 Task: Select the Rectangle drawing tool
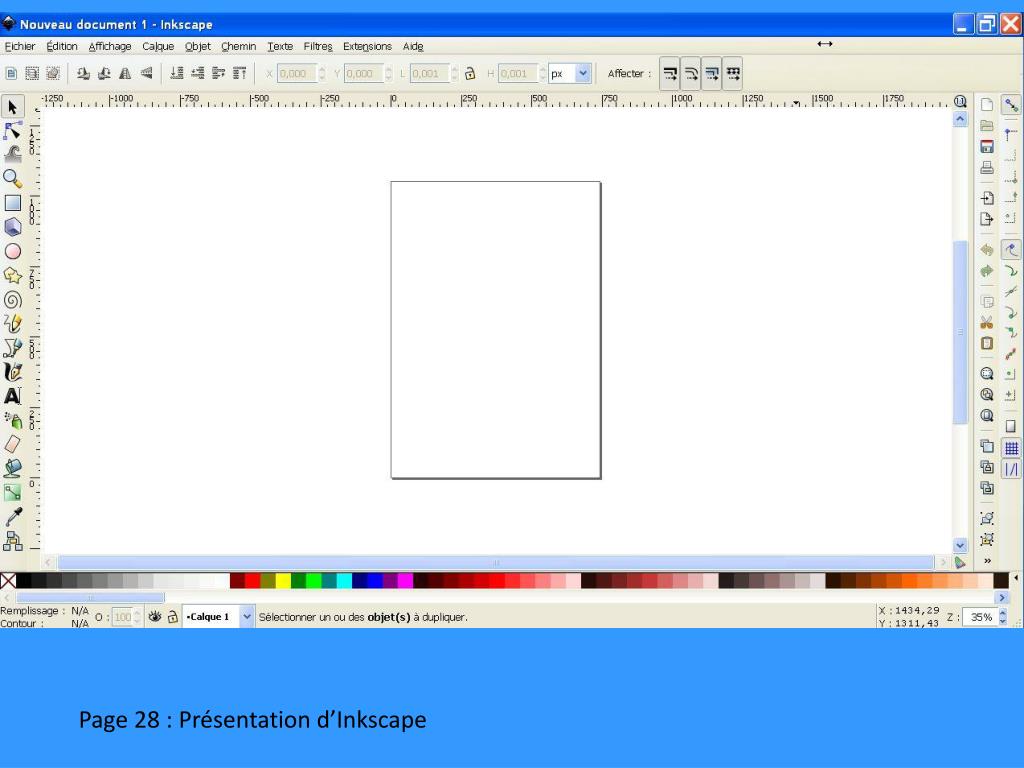(x=13, y=203)
